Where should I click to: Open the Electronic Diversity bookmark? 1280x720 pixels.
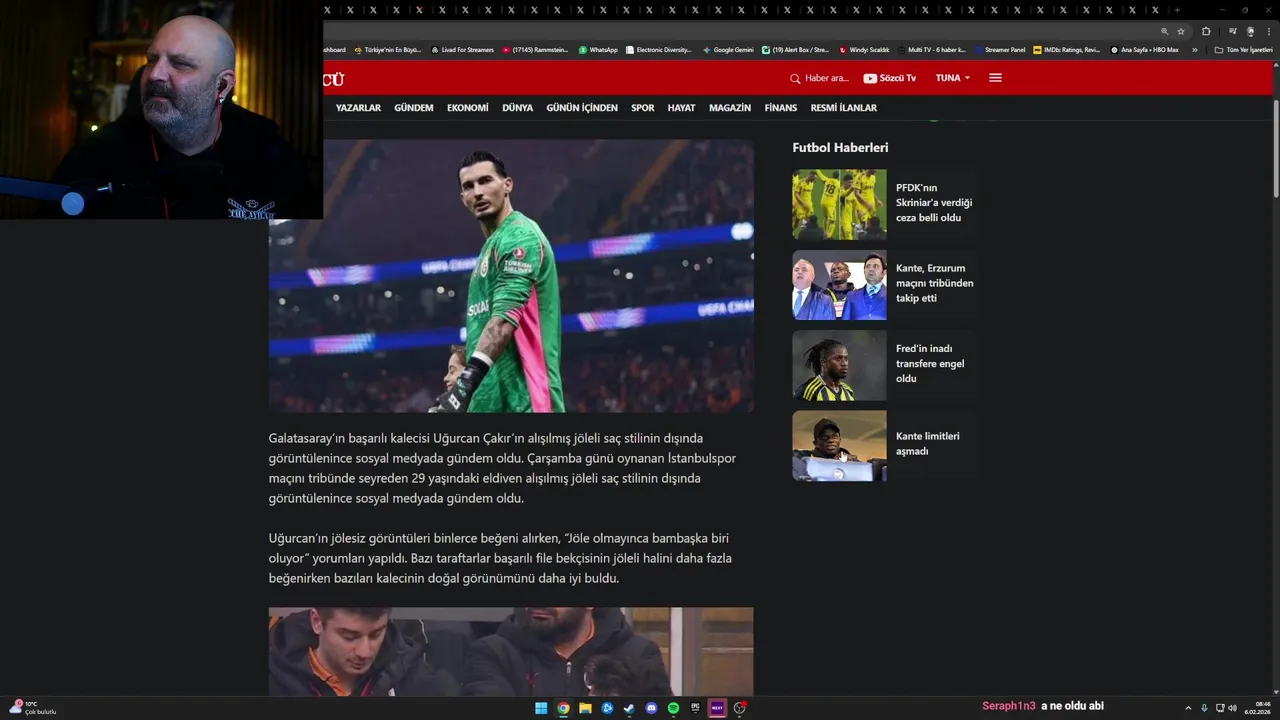click(x=659, y=50)
